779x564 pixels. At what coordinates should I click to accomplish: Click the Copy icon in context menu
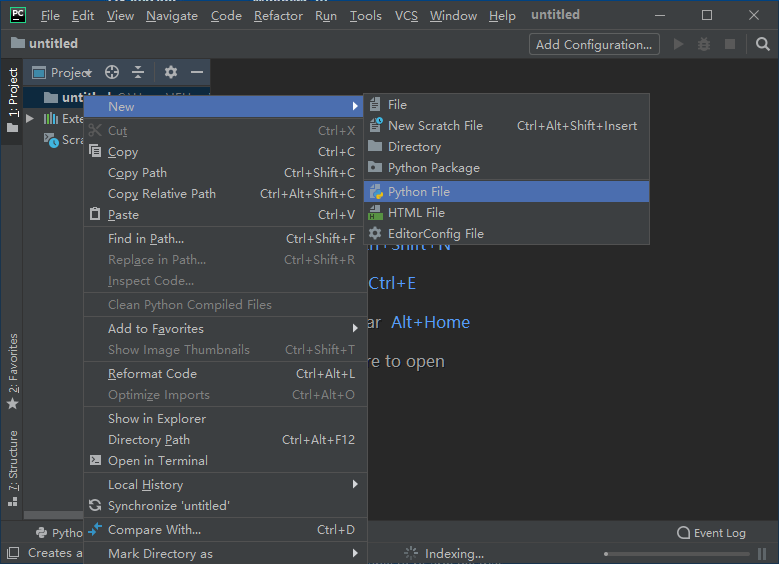pyautogui.click(x=95, y=151)
